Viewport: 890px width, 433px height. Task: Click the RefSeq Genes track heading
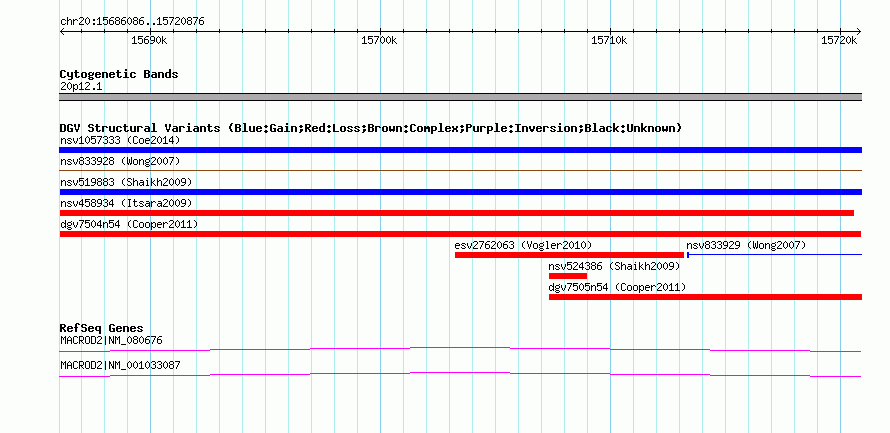point(101,329)
